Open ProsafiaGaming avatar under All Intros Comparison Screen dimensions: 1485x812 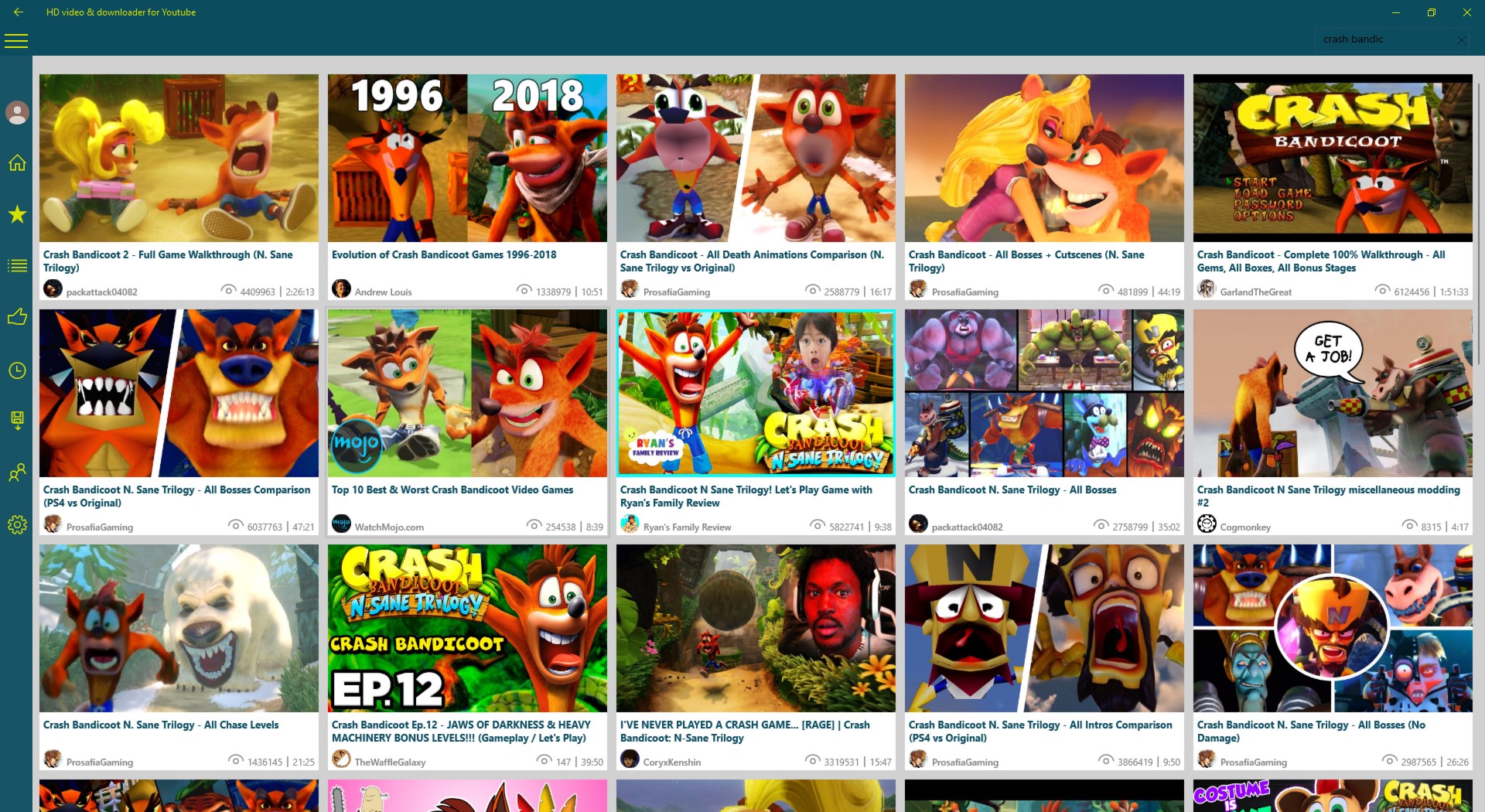point(918,759)
